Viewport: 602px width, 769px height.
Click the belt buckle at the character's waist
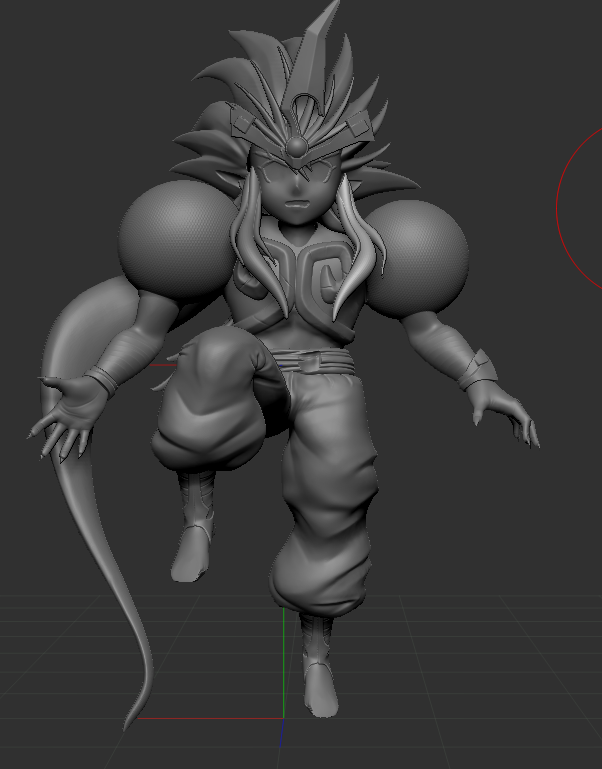click(308, 363)
